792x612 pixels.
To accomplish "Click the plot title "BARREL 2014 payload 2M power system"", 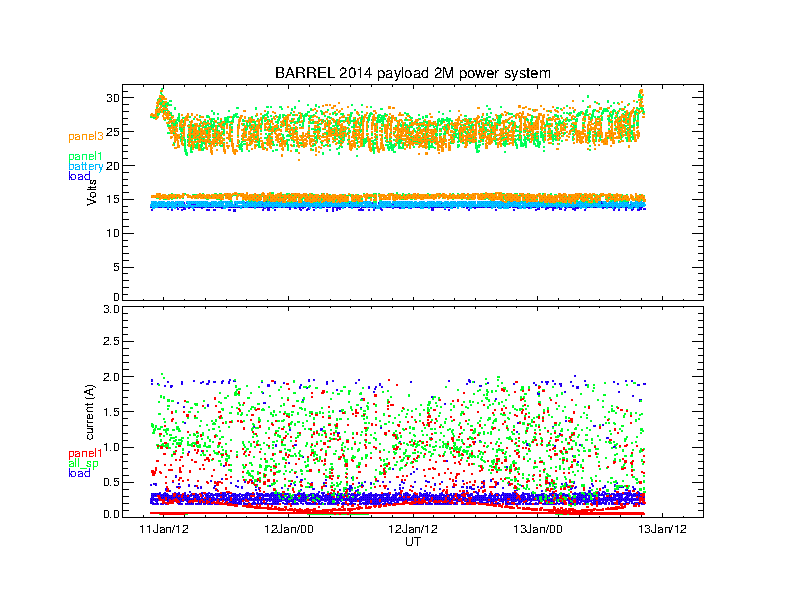I will coord(412,73).
